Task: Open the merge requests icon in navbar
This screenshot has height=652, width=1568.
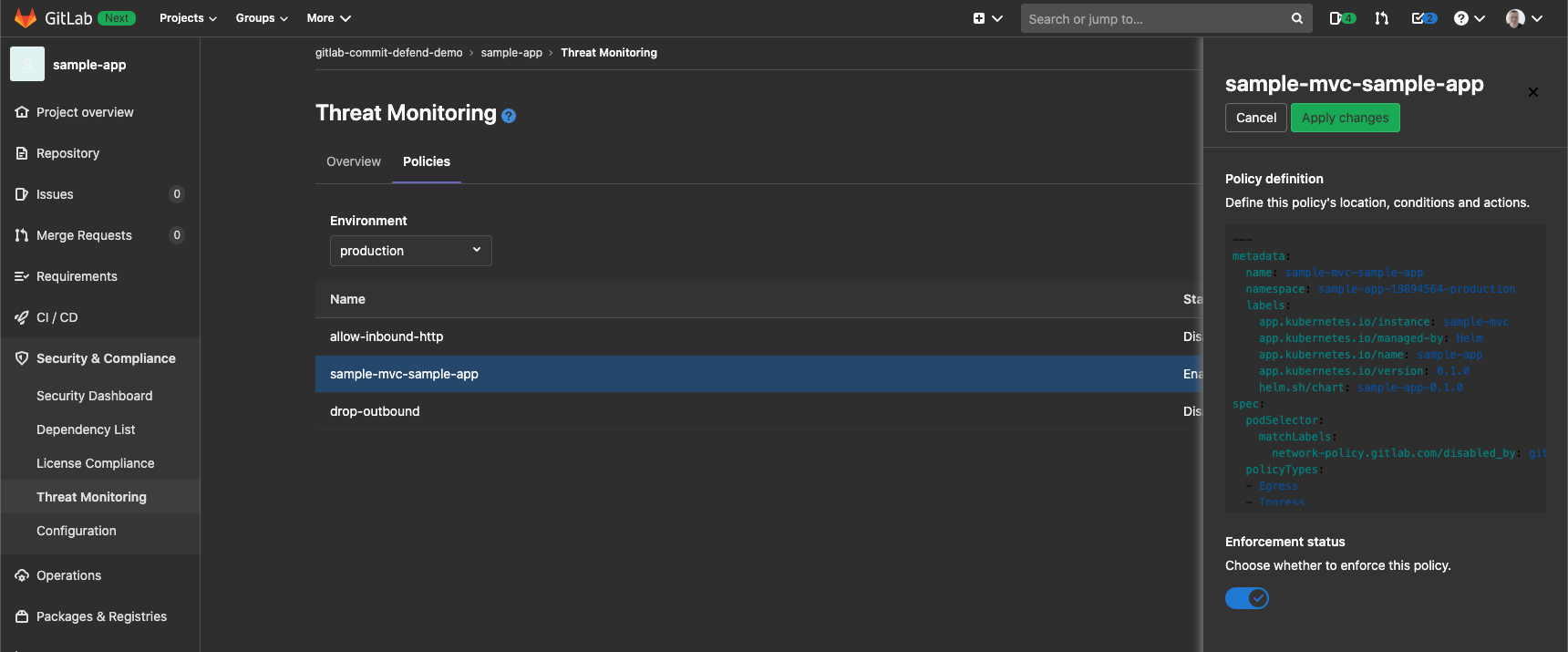Action: point(1382,18)
